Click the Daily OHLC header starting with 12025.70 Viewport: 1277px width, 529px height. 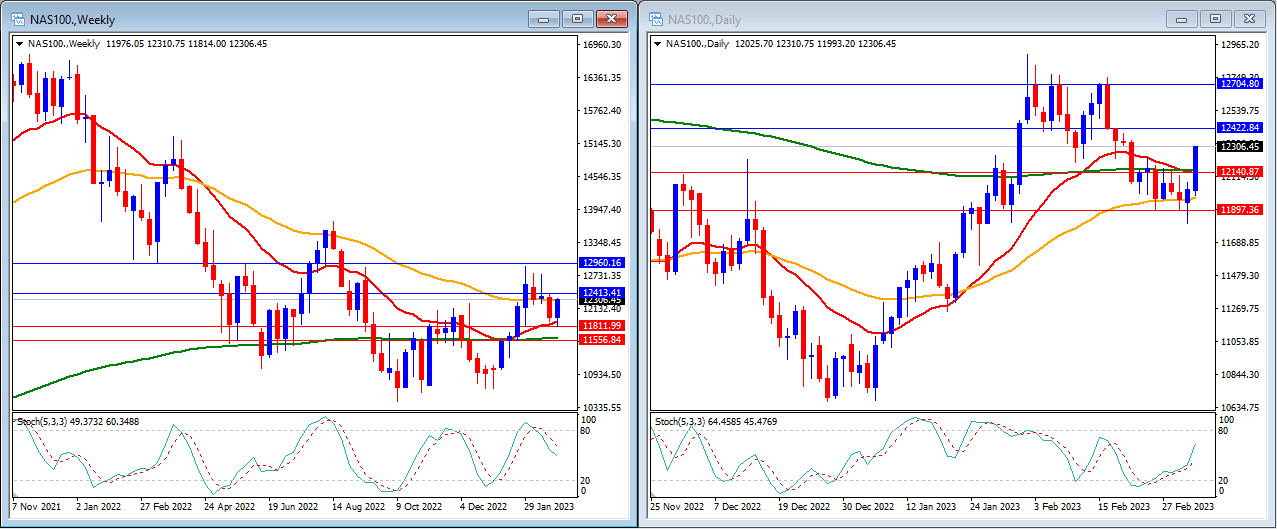click(815, 44)
